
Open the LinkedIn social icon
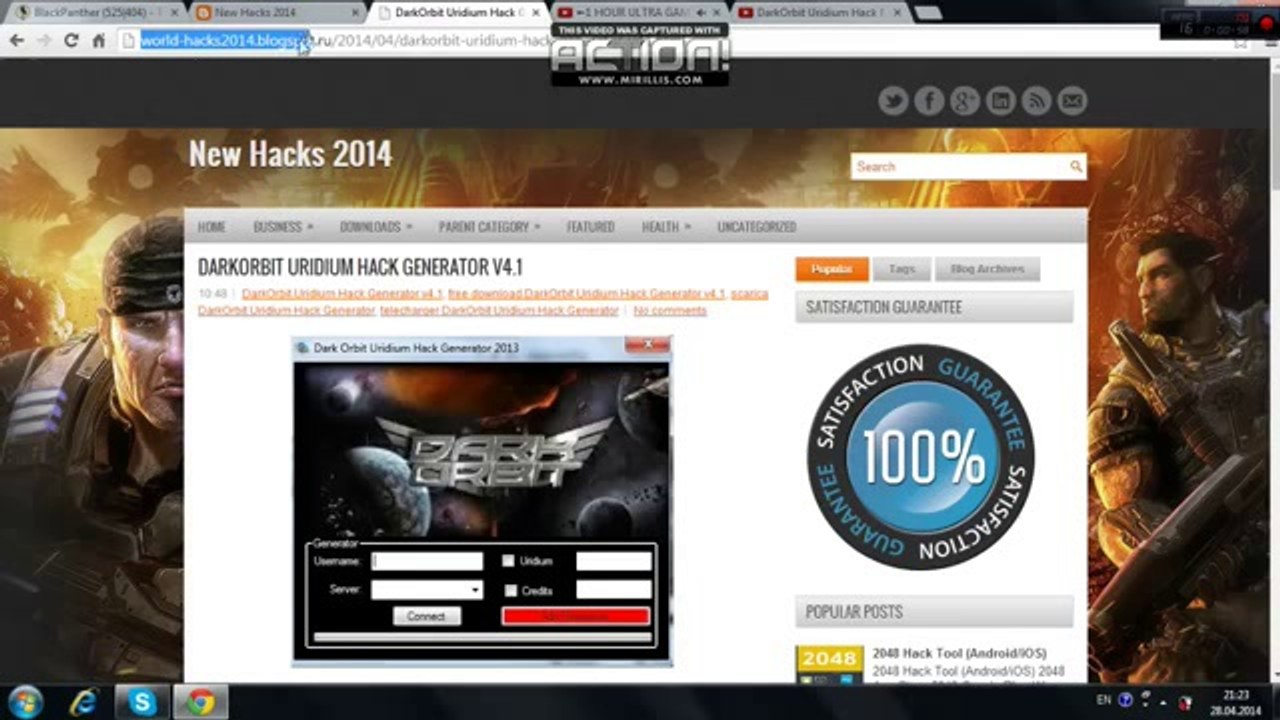coord(1001,101)
